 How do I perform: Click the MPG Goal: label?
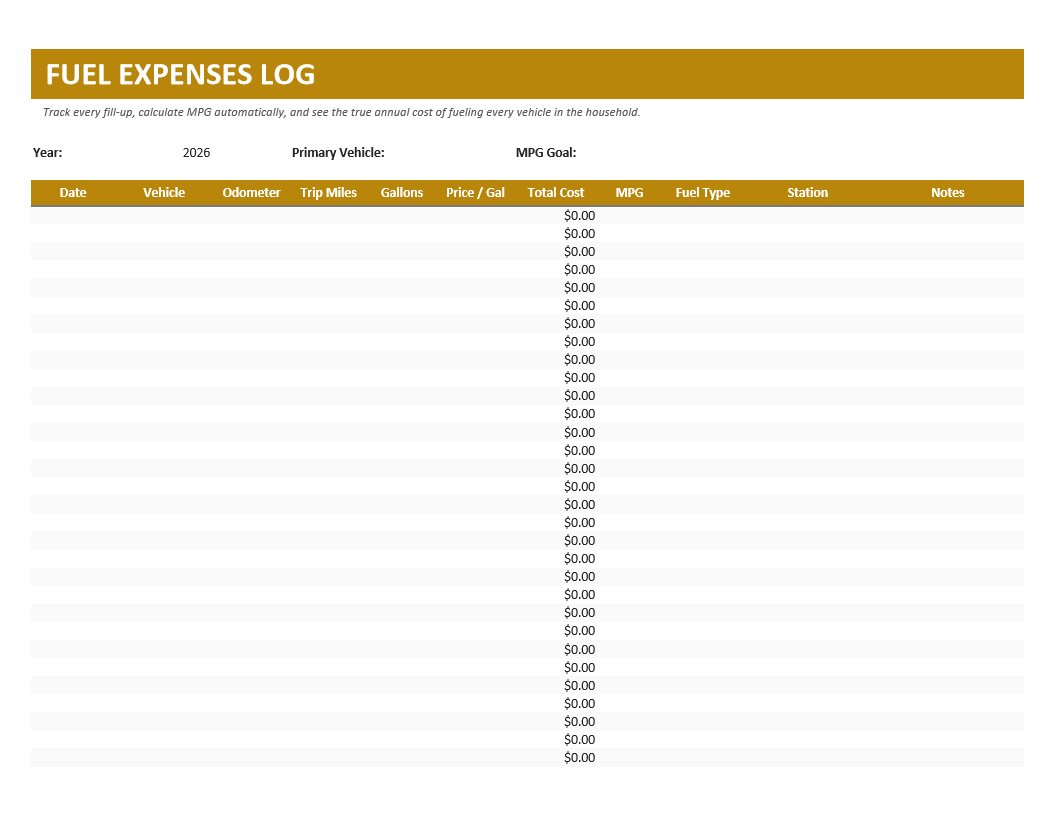pyautogui.click(x=546, y=153)
